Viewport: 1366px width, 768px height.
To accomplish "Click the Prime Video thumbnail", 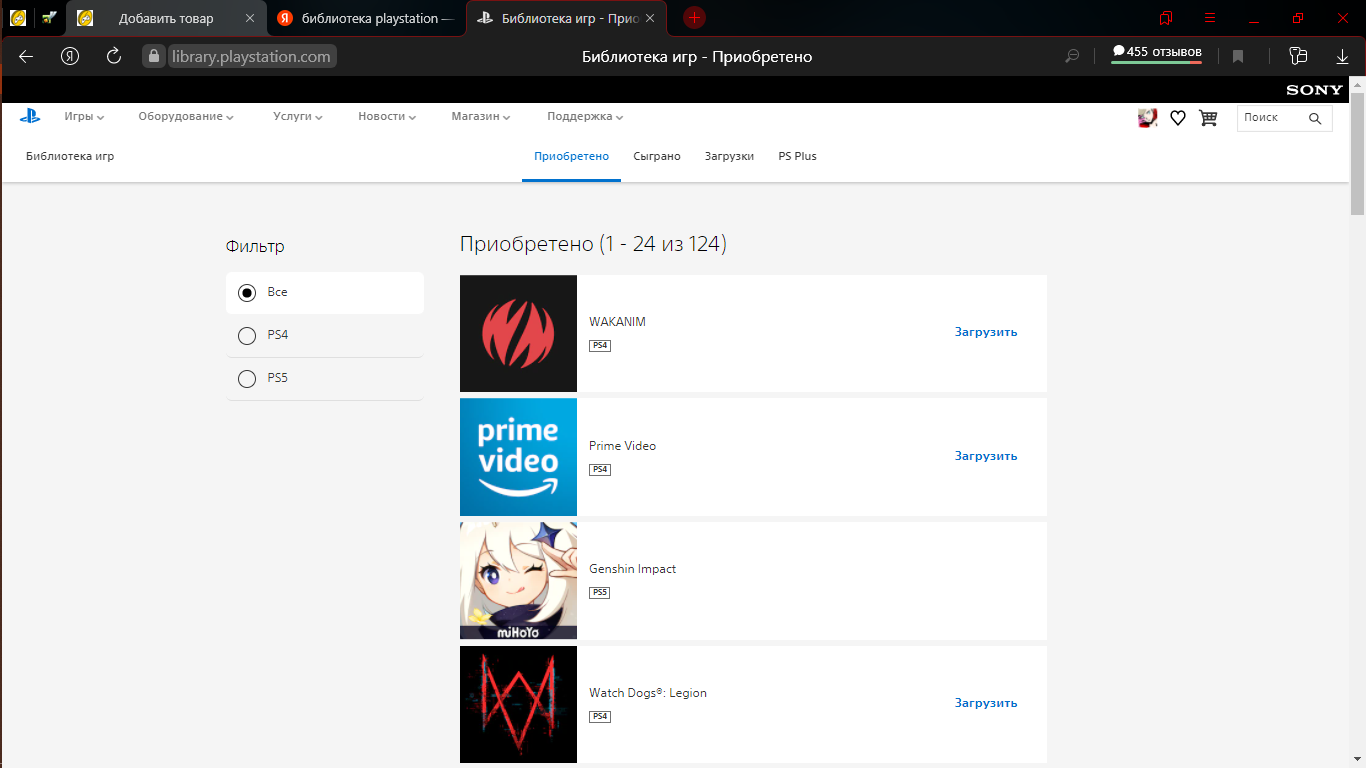I will tap(518, 457).
